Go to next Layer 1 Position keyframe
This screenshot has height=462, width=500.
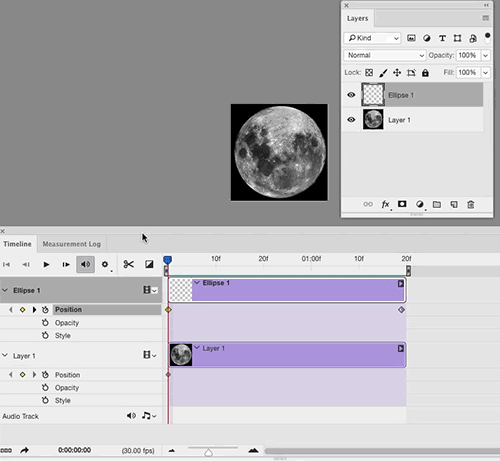click(x=34, y=375)
